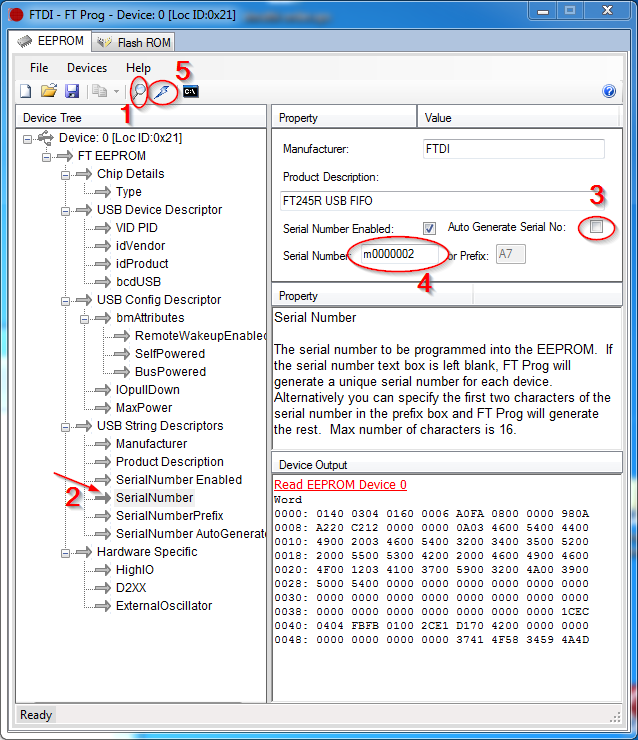The width and height of the screenshot is (638, 740).
Task: Click the Value column header
Action: pyautogui.click(x=518, y=117)
